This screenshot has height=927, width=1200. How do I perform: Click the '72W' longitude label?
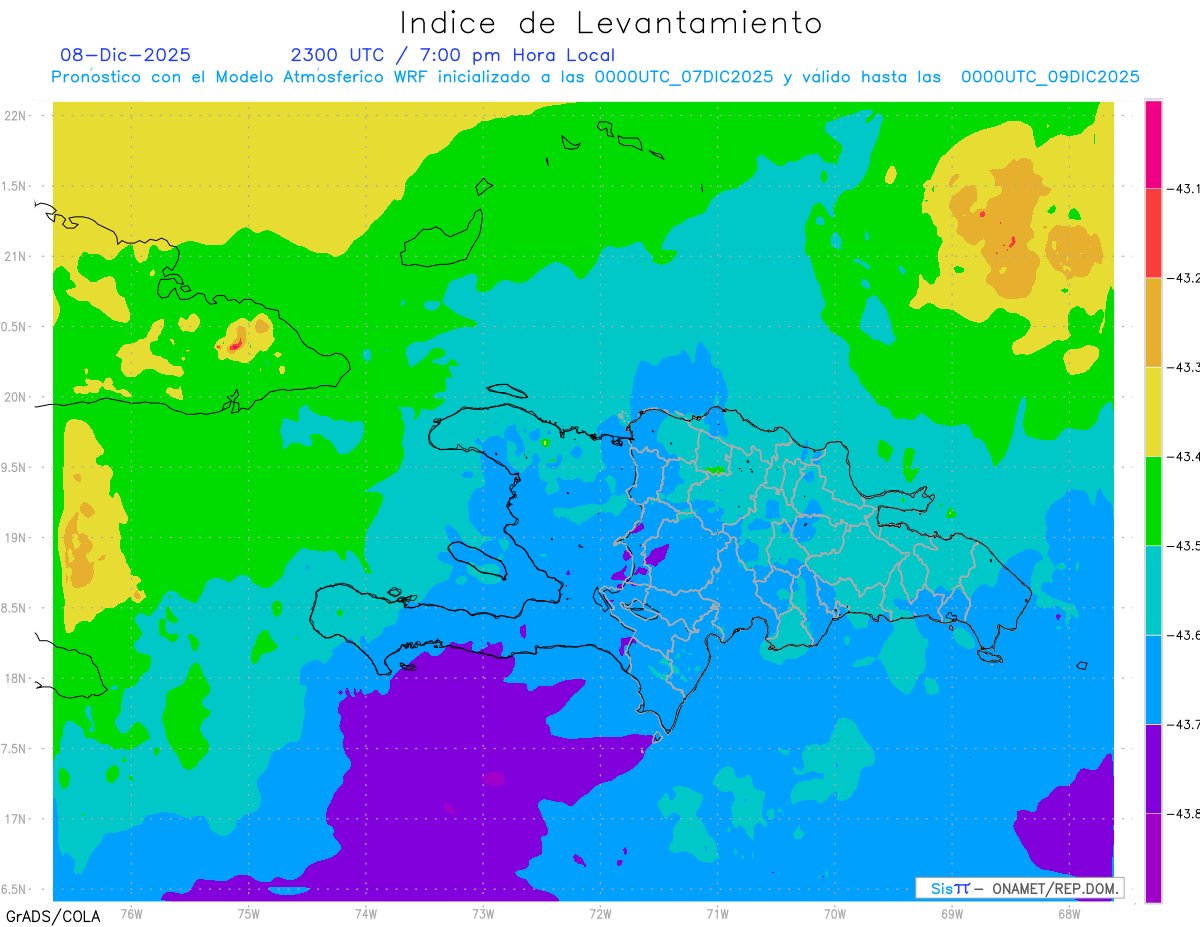(x=600, y=913)
